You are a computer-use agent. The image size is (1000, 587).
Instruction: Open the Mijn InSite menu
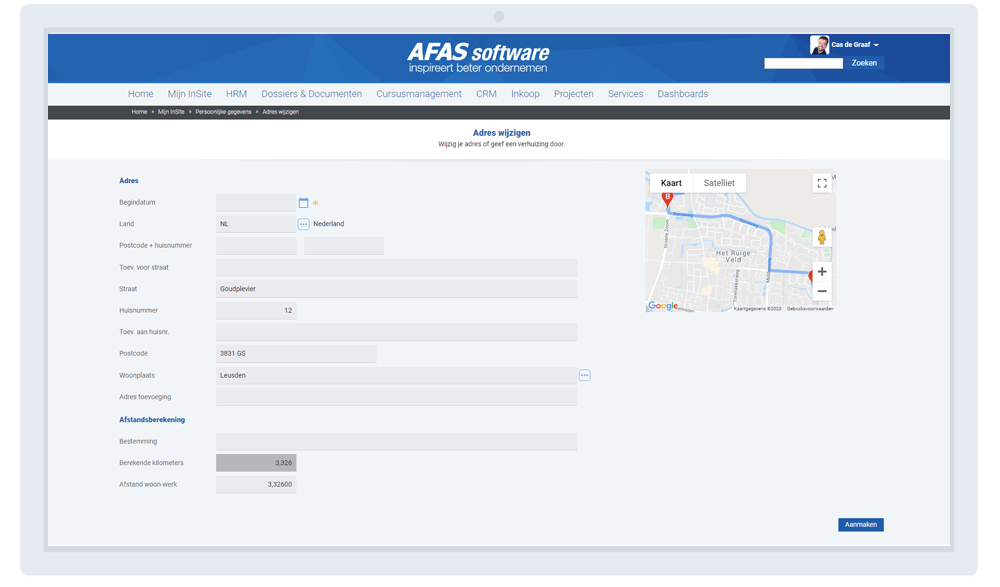point(189,94)
